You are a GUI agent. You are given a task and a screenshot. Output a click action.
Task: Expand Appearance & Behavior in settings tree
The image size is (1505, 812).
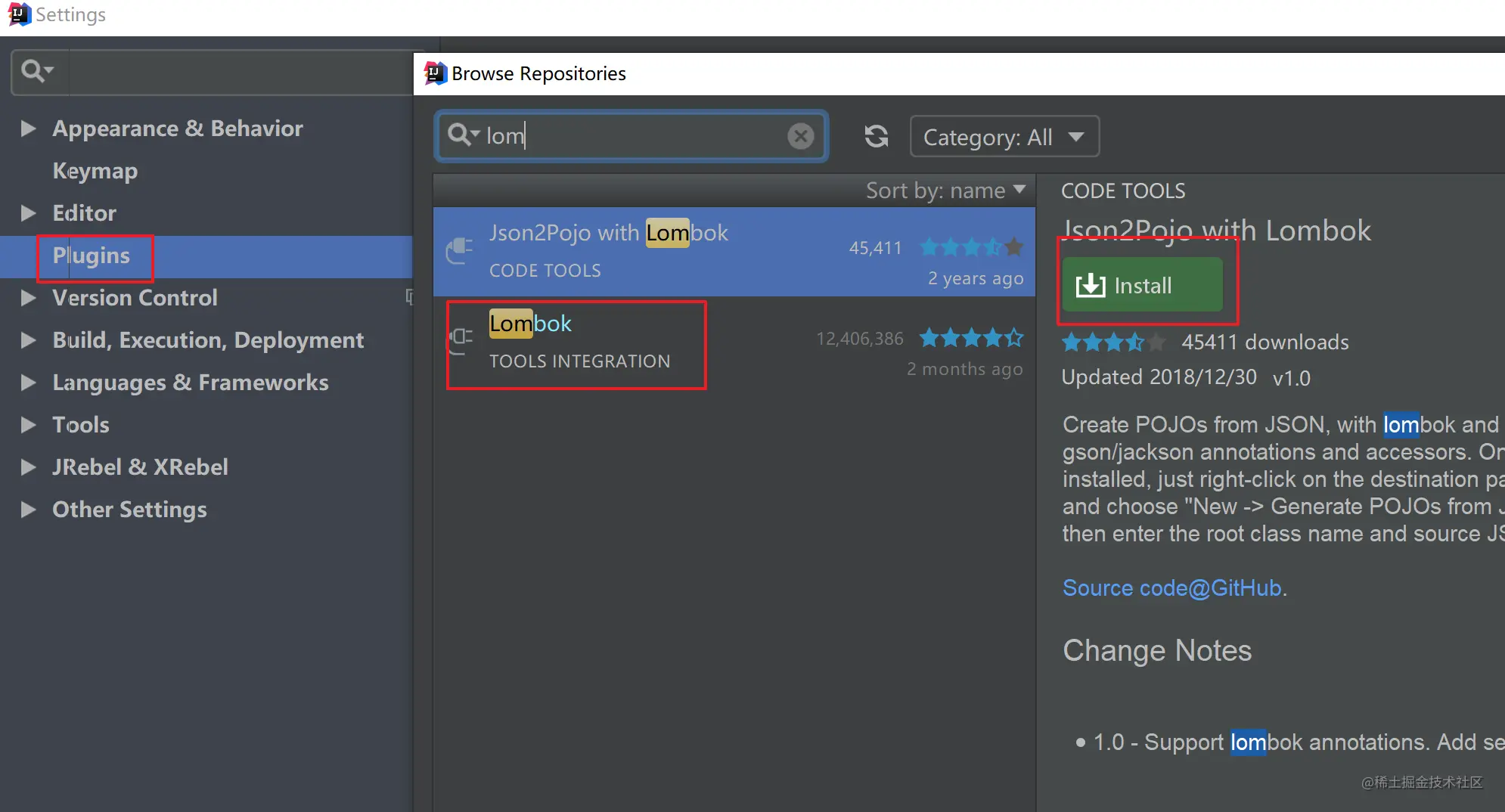[29, 129]
